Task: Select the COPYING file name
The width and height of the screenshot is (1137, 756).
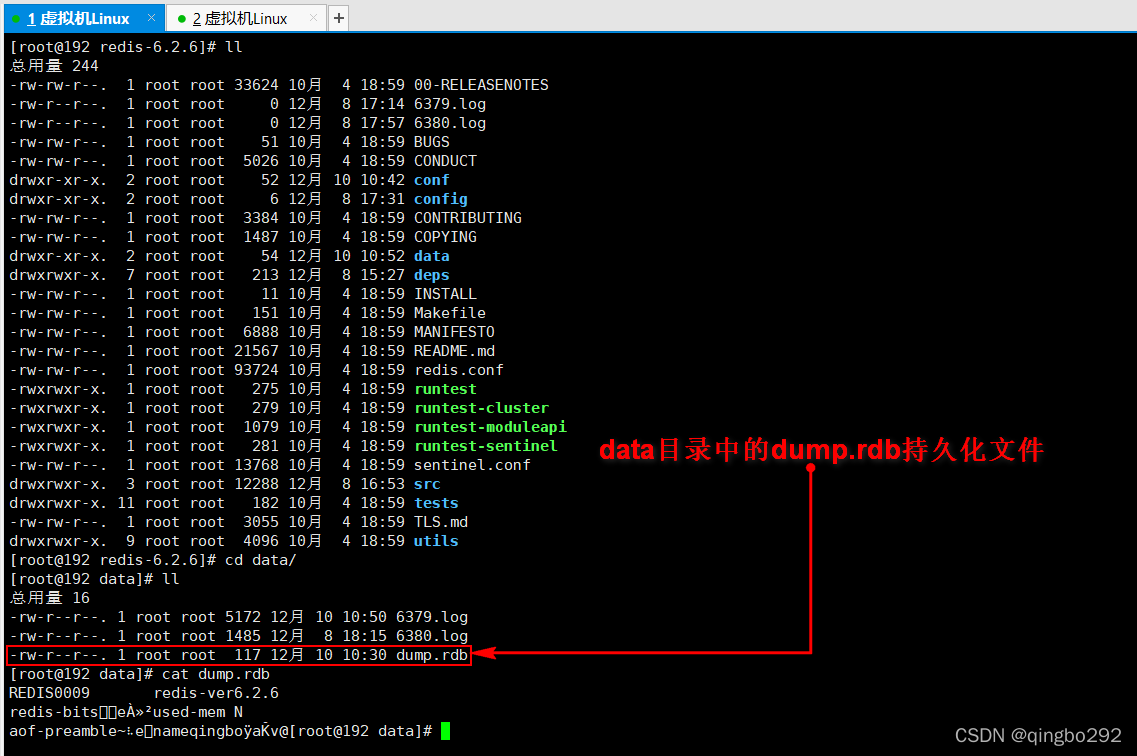Action: (x=445, y=237)
